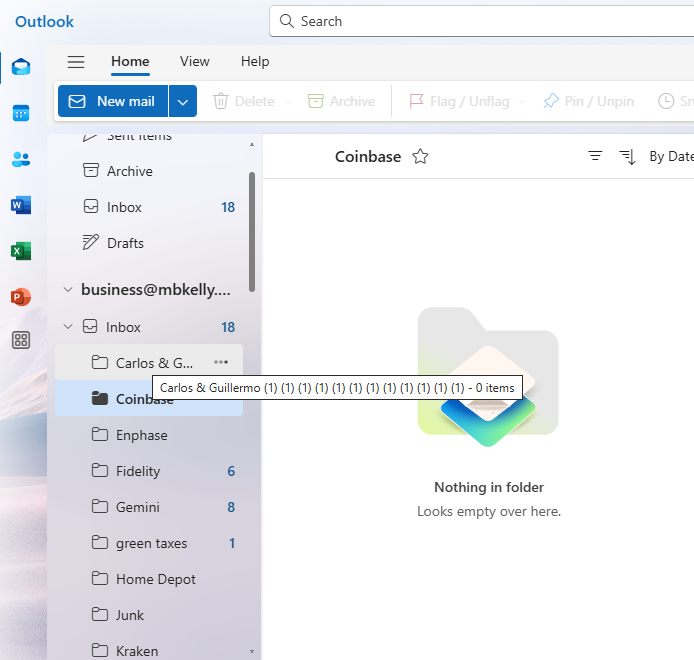
Task: Switch to the Help tab
Action: tap(255, 62)
